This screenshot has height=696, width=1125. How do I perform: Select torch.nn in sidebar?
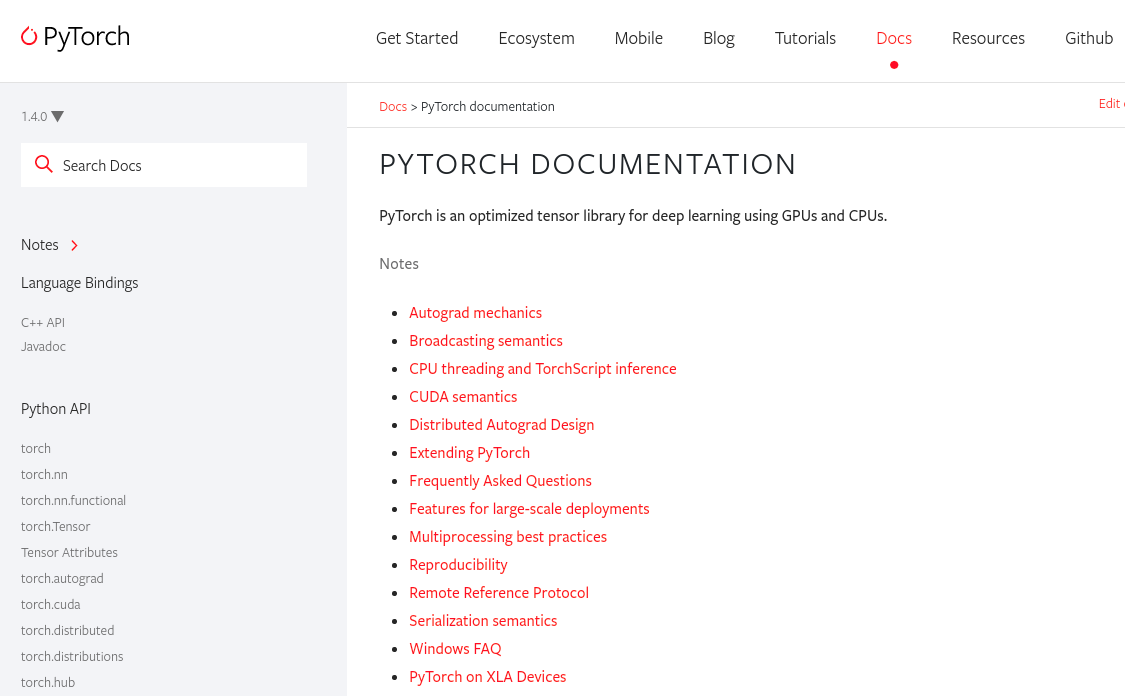[x=44, y=474]
